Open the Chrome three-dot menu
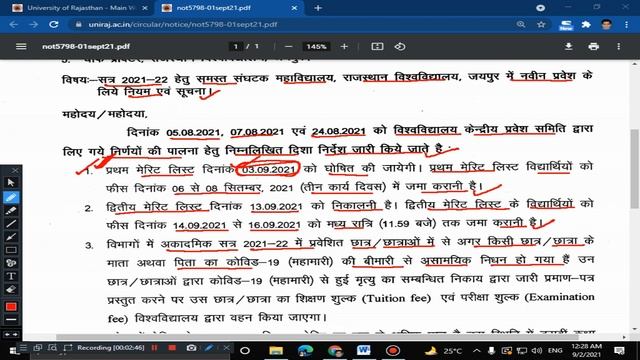 point(627,24)
